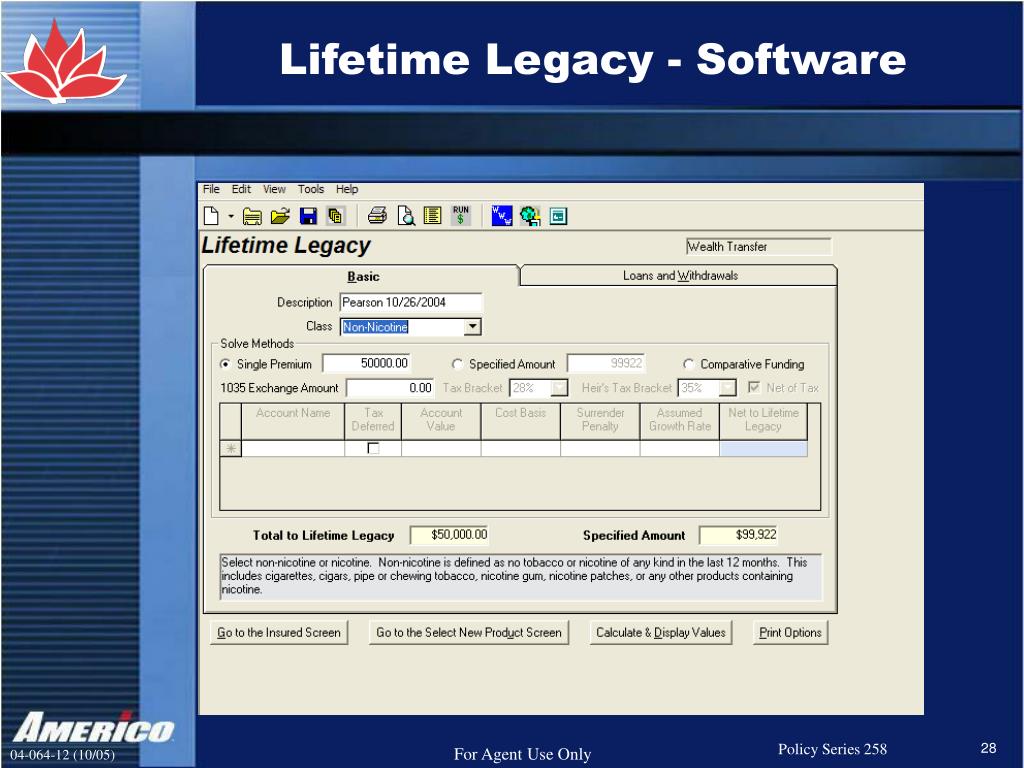Image resolution: width=1024 pixels, height=768 pixels.
Task: Click the yellow report list icon
Action: pos(432,216)
